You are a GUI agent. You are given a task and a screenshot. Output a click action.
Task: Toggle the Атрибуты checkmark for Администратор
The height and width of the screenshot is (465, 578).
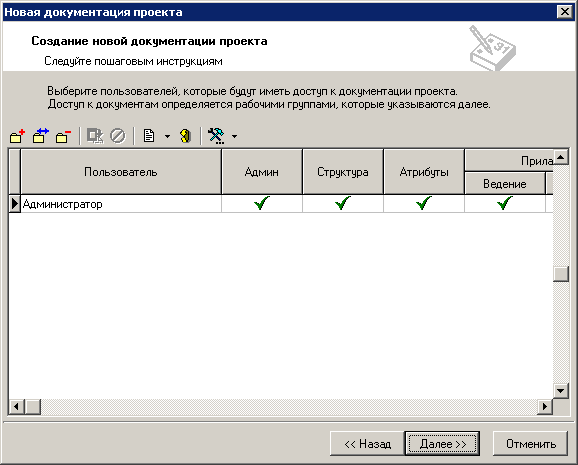pos(424,203)
